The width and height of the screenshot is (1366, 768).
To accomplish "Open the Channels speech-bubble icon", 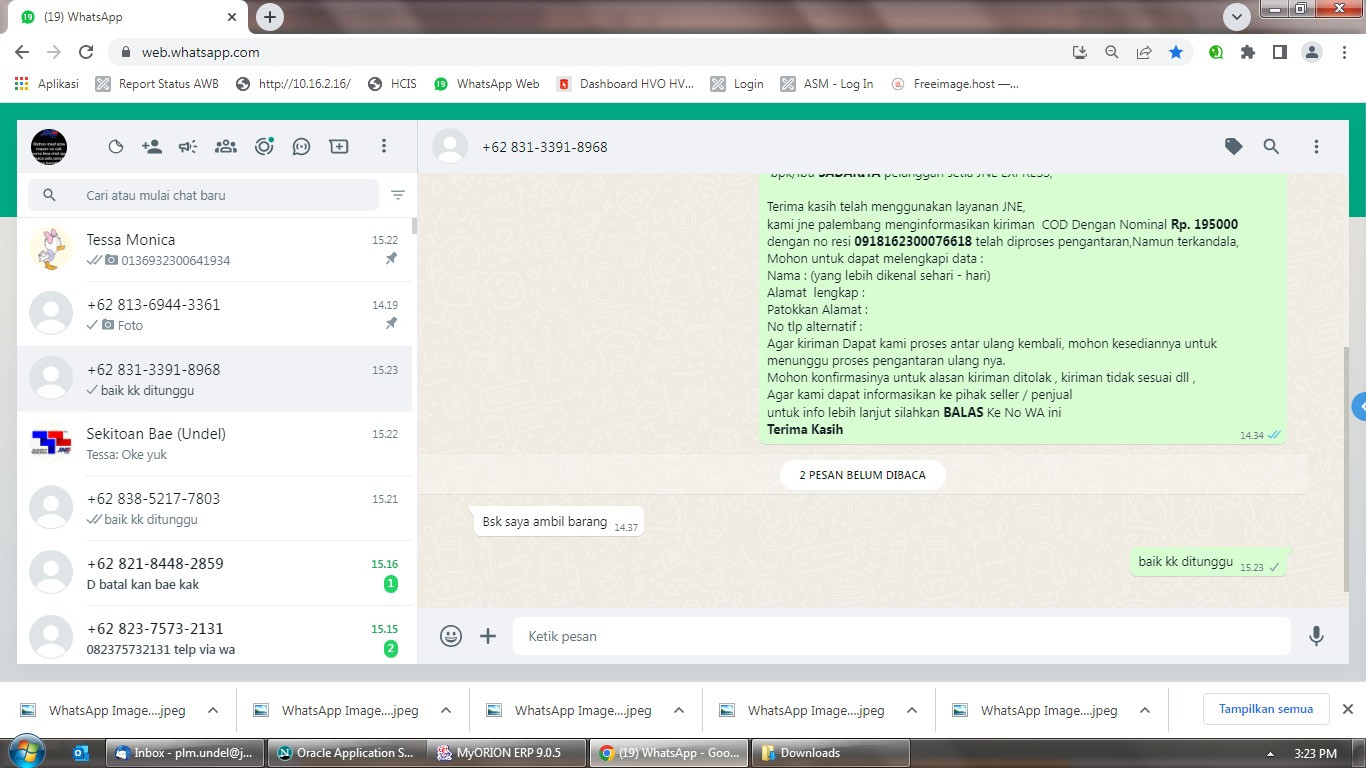I will [301, 147].
